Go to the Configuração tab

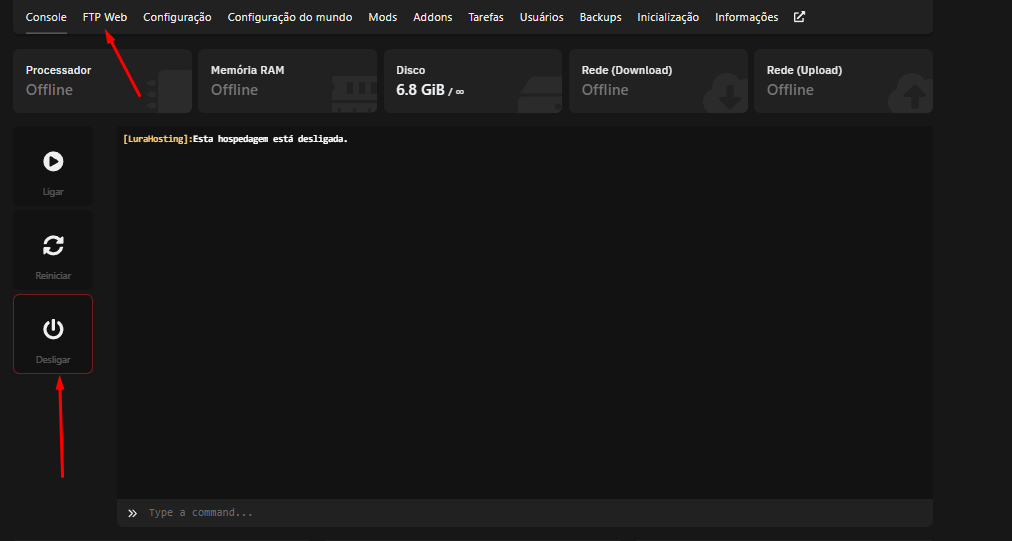click(177, 17)
